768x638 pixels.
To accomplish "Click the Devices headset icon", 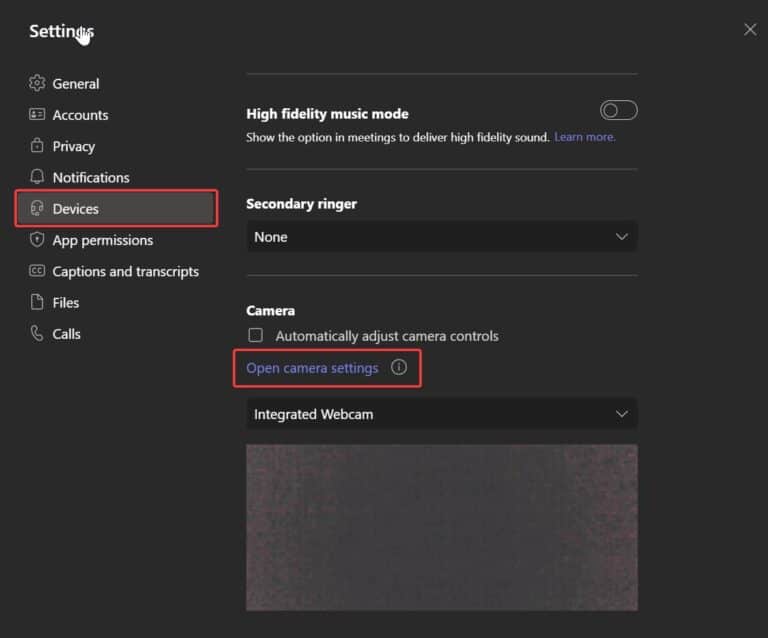I will click(37, 209).
